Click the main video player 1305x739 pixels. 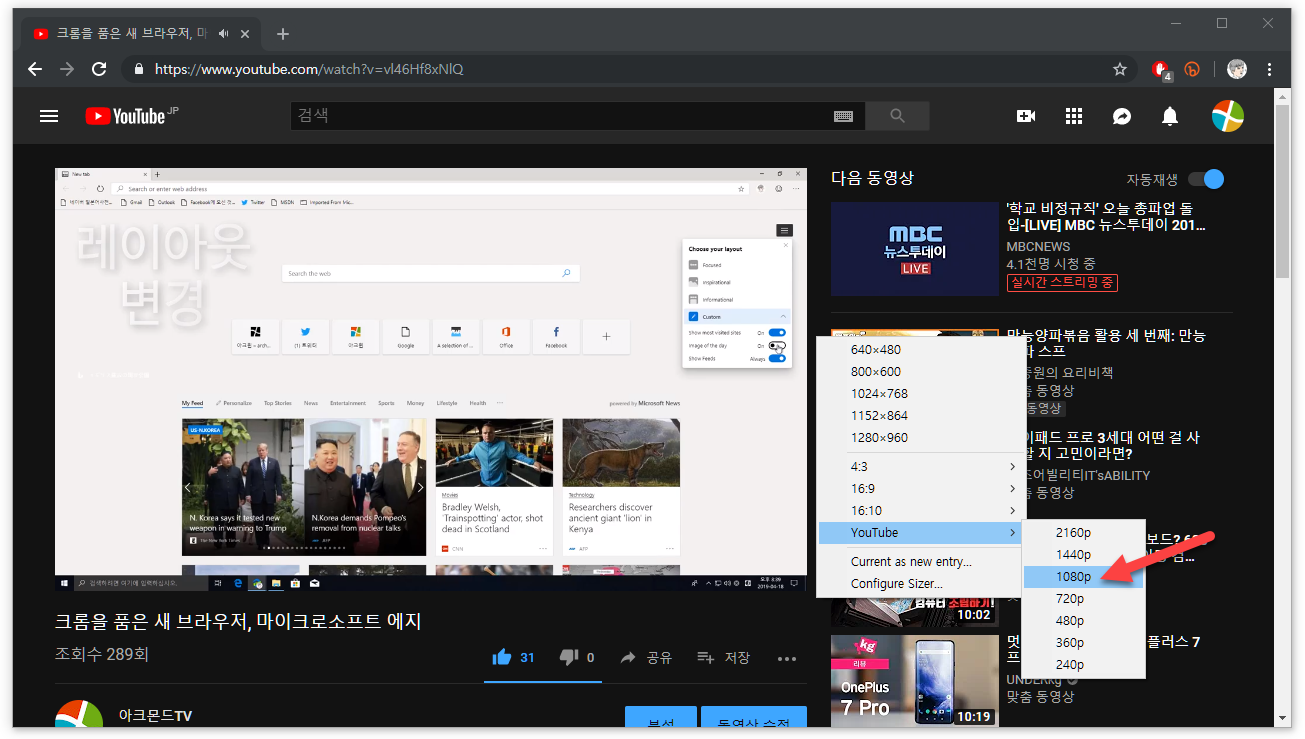[x=431, y=379]
